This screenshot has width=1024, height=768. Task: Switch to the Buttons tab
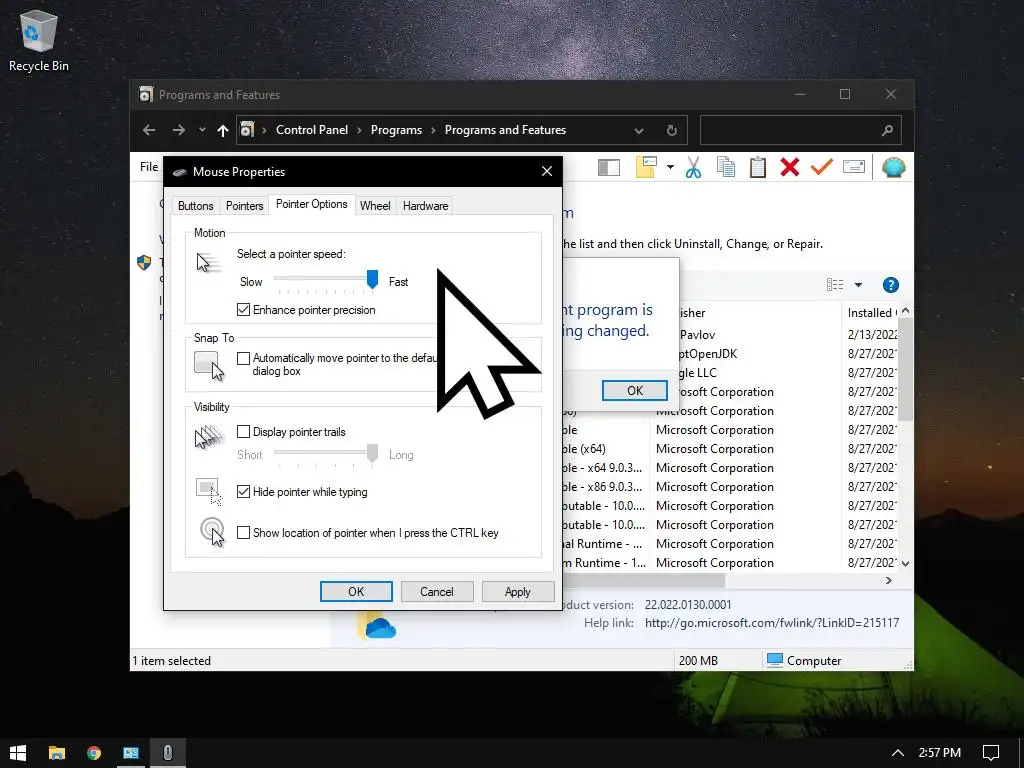click(195, 206)
